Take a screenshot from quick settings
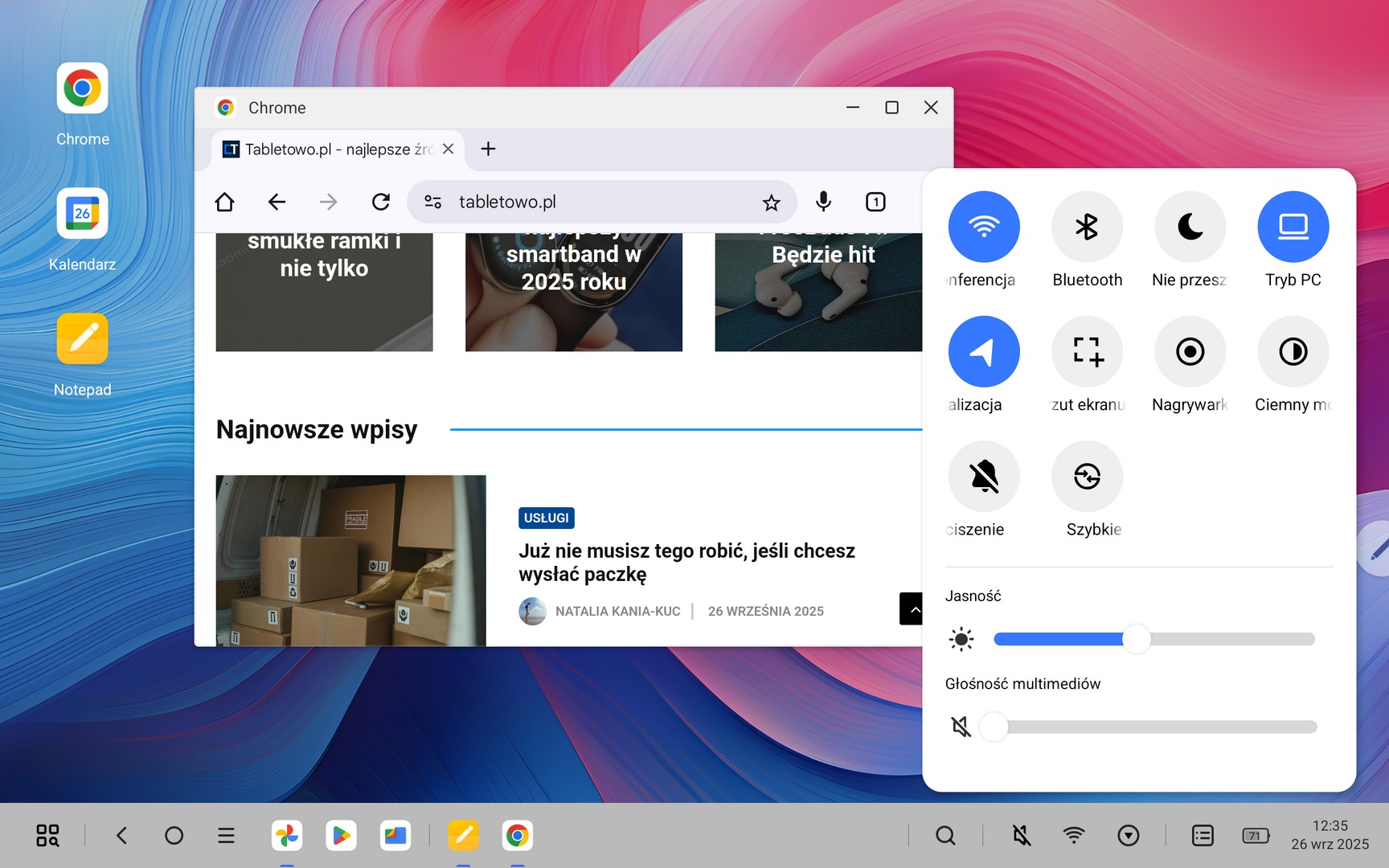 click(1087, 352)
